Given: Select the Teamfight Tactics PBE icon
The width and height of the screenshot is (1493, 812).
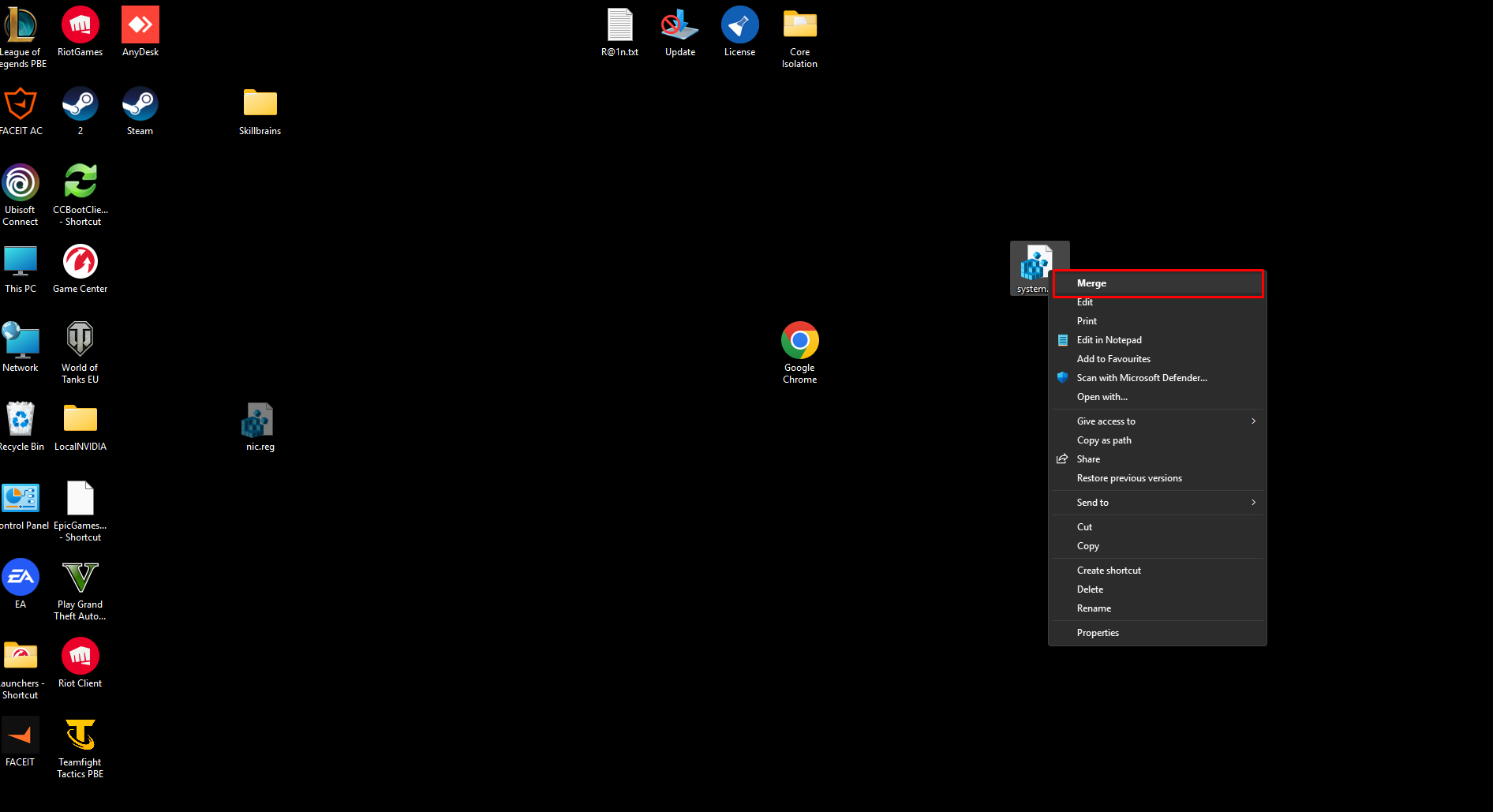Looking at the screenshot, I should click(80, 747).
